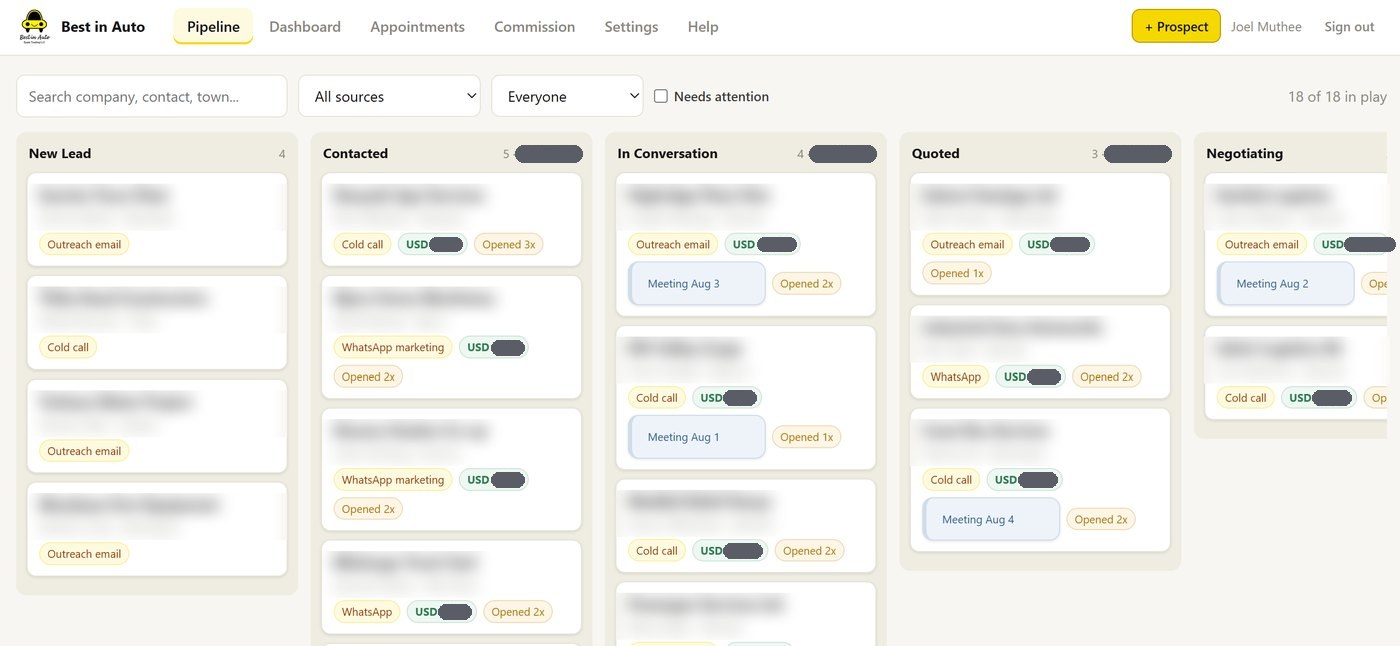This screenshot has width=1400, height=646.
Task: Expand the Everyone owner dropdown
Action: coord(567,96)
